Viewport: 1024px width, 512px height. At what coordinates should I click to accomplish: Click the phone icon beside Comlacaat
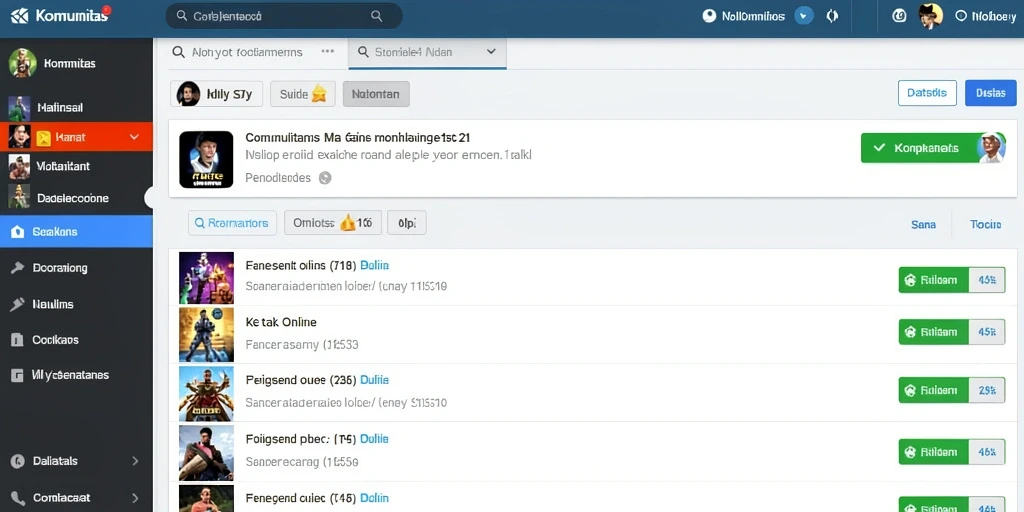pyautogui.click(x=18, y=498)
